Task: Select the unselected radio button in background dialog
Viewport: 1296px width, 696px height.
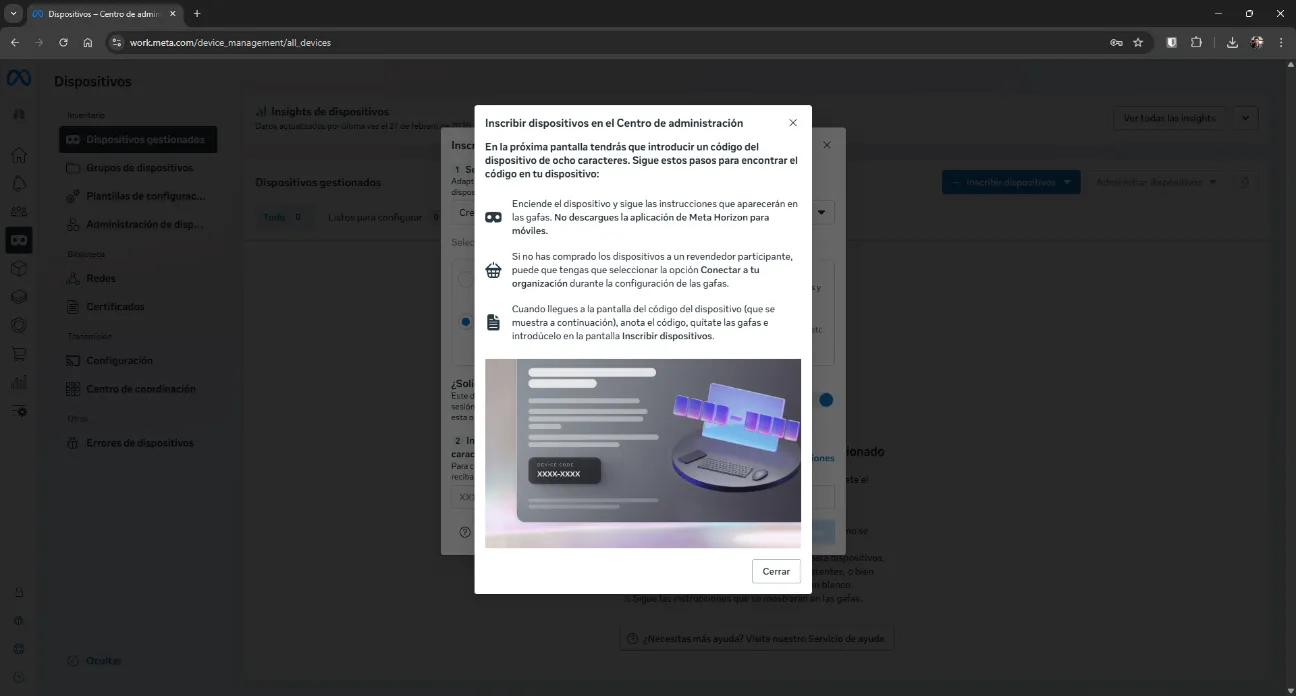Action: (x=465, y=280)
